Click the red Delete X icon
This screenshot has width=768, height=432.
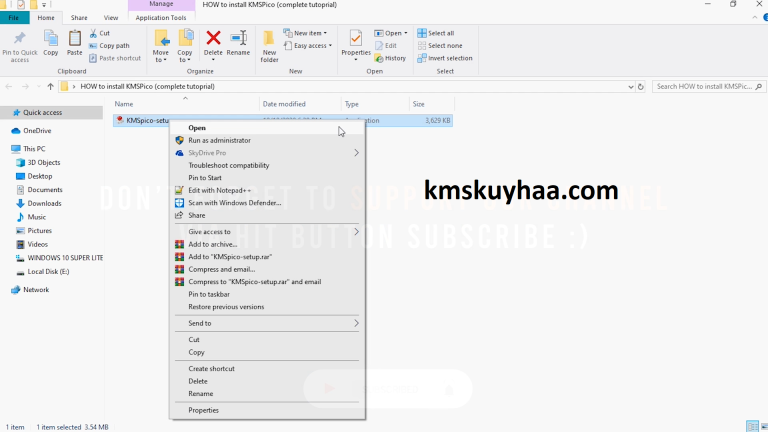pyautogui.click(x=213, y=38)
